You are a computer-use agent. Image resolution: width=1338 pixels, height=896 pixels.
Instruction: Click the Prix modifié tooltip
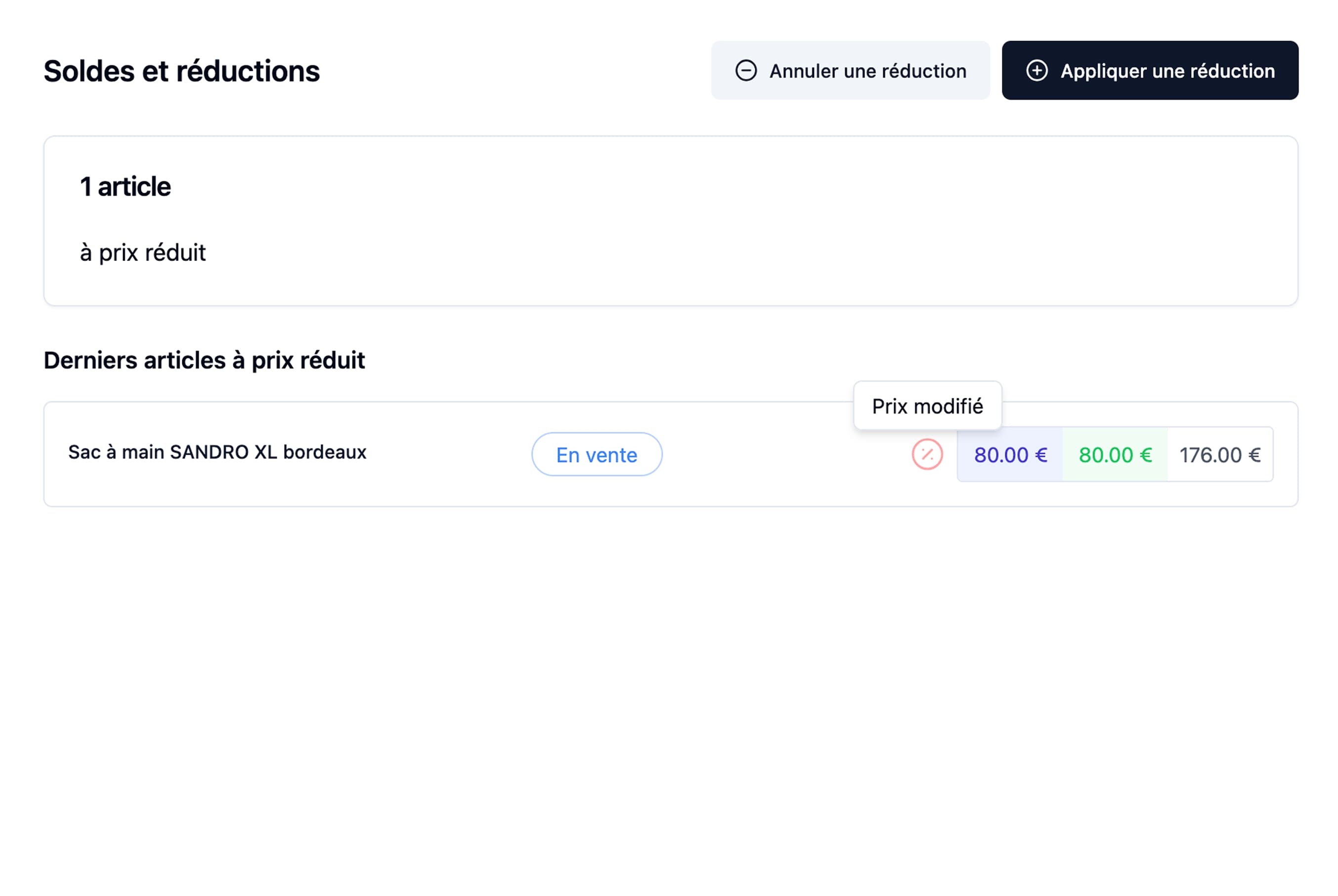point(927,406)
